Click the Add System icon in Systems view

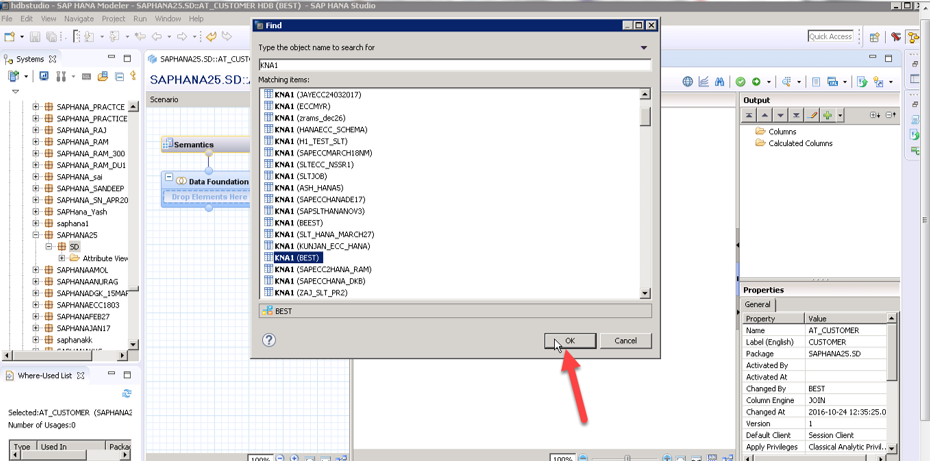pos(13,76)
